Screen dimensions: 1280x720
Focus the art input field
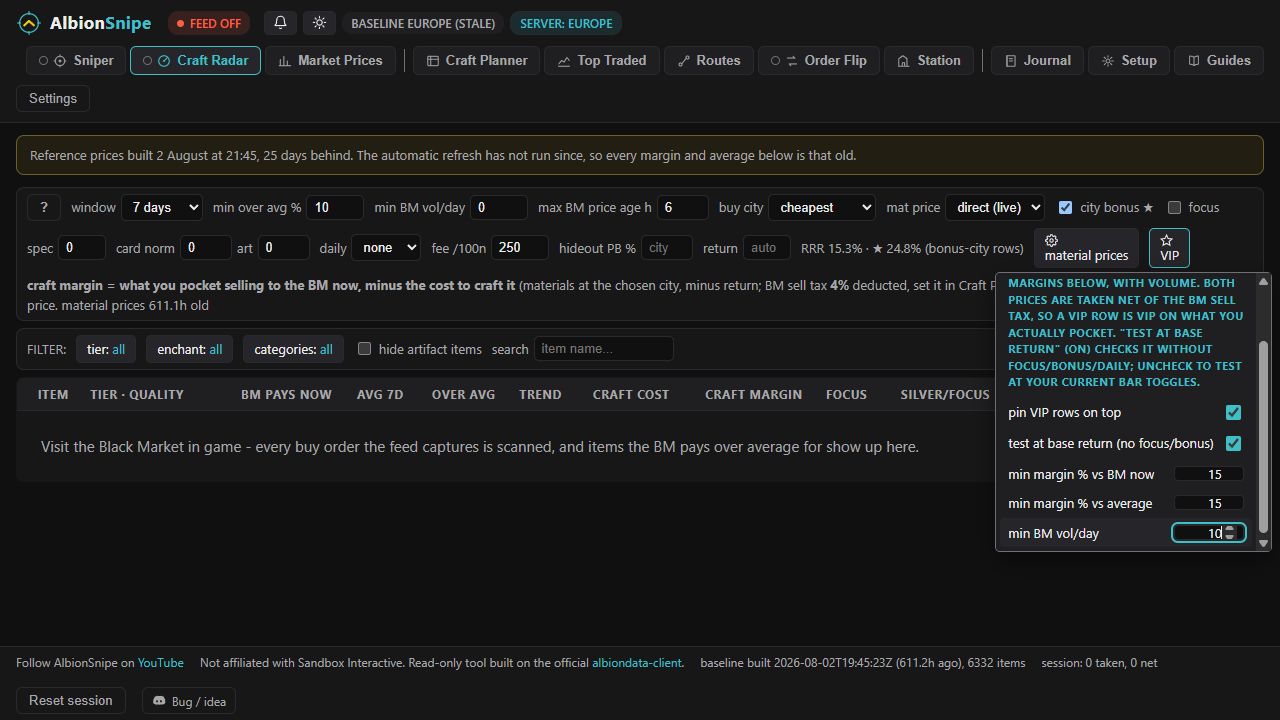[284, 247]
